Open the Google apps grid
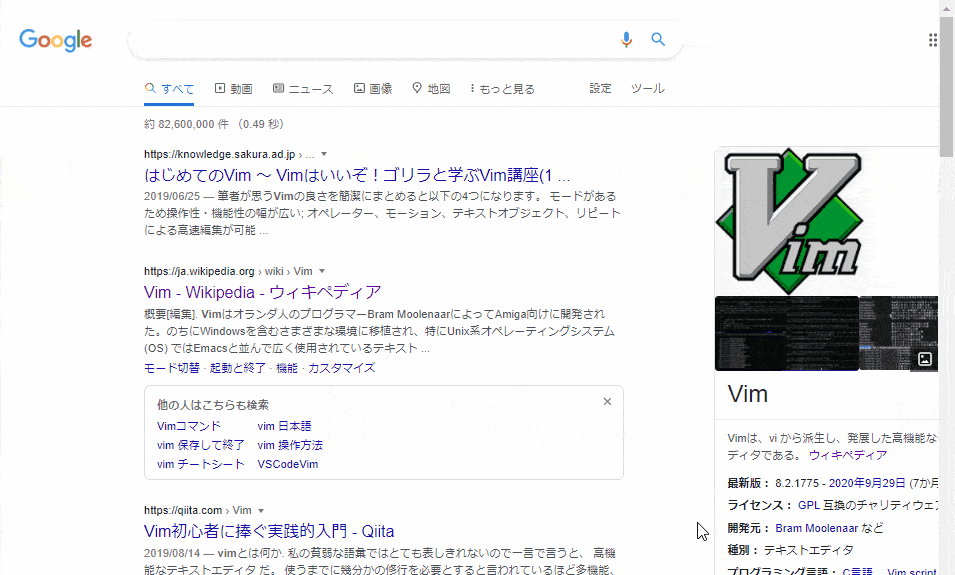Image resolution: width=955 pixels, height=575 pixels. (932, 40)
